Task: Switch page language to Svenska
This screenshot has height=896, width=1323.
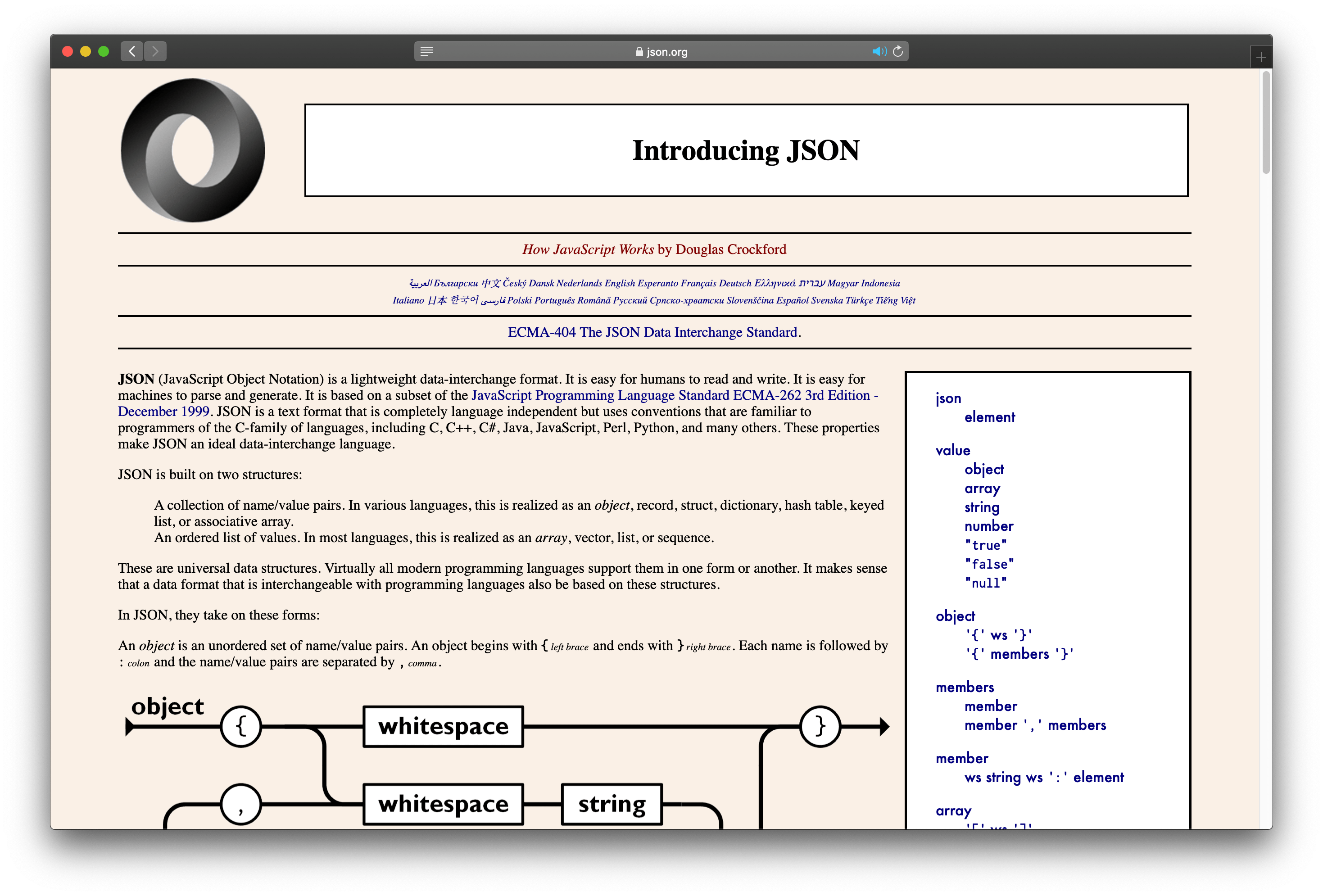Action: click(827, 301)
